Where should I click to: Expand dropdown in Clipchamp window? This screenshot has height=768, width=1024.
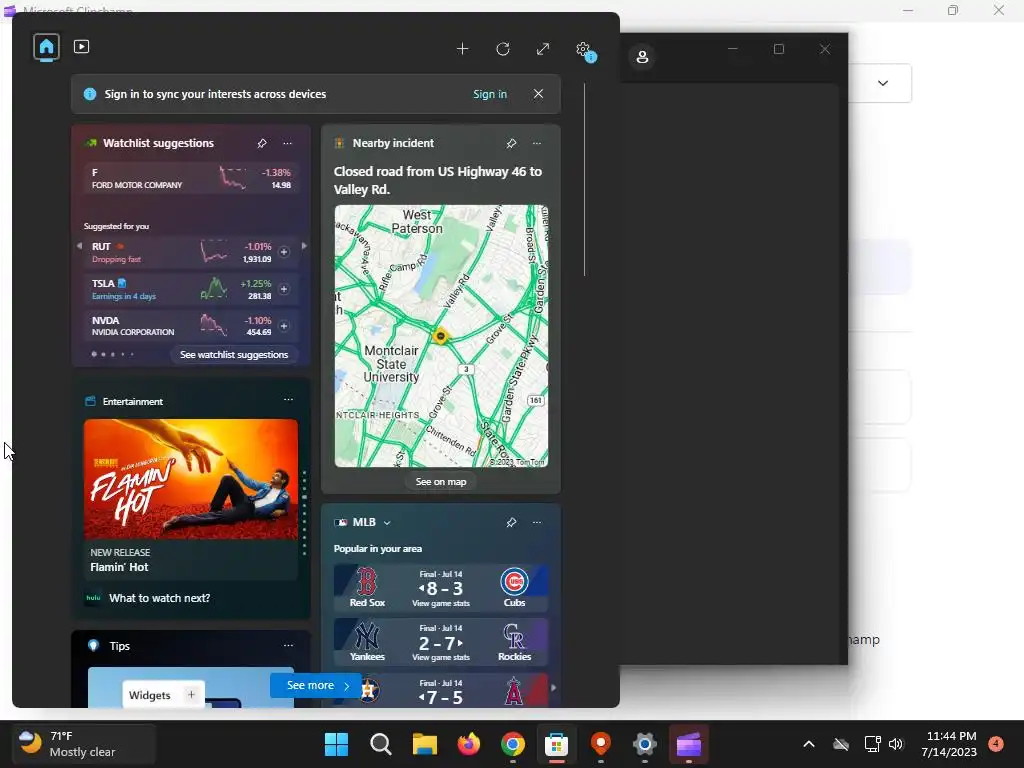click(883, 83)
